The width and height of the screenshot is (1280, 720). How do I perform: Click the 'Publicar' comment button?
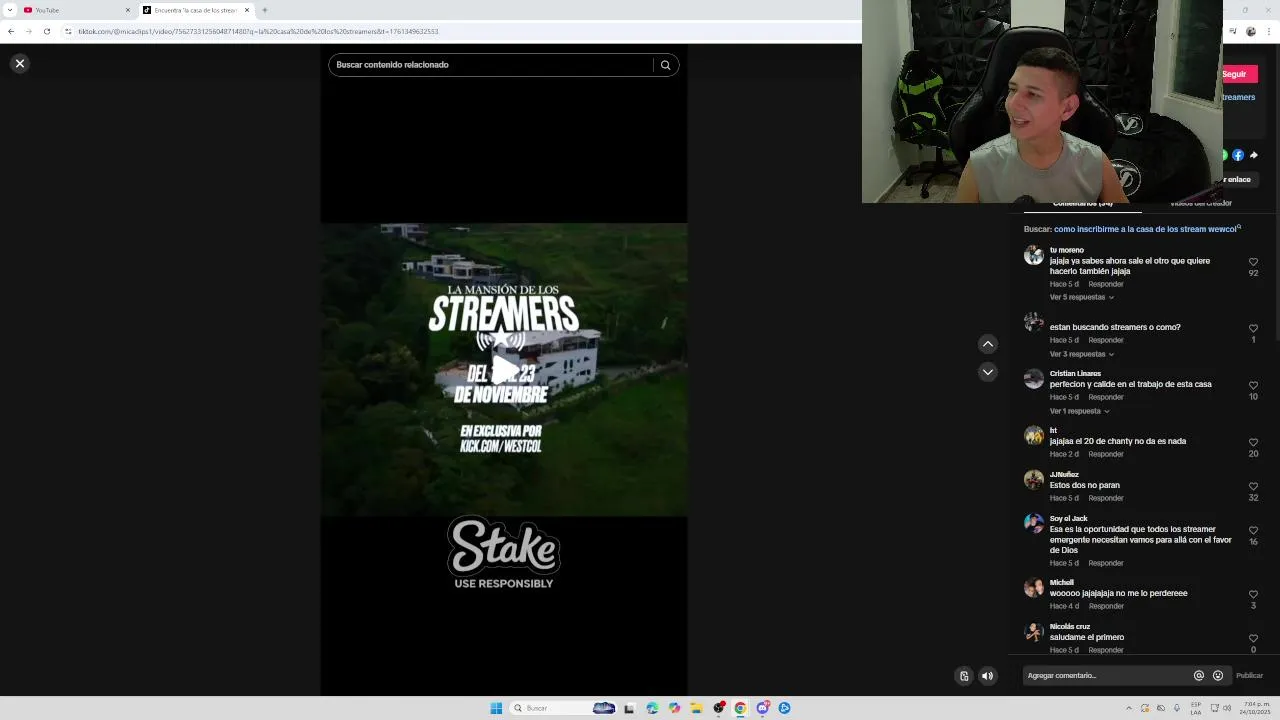[1249, 676]
